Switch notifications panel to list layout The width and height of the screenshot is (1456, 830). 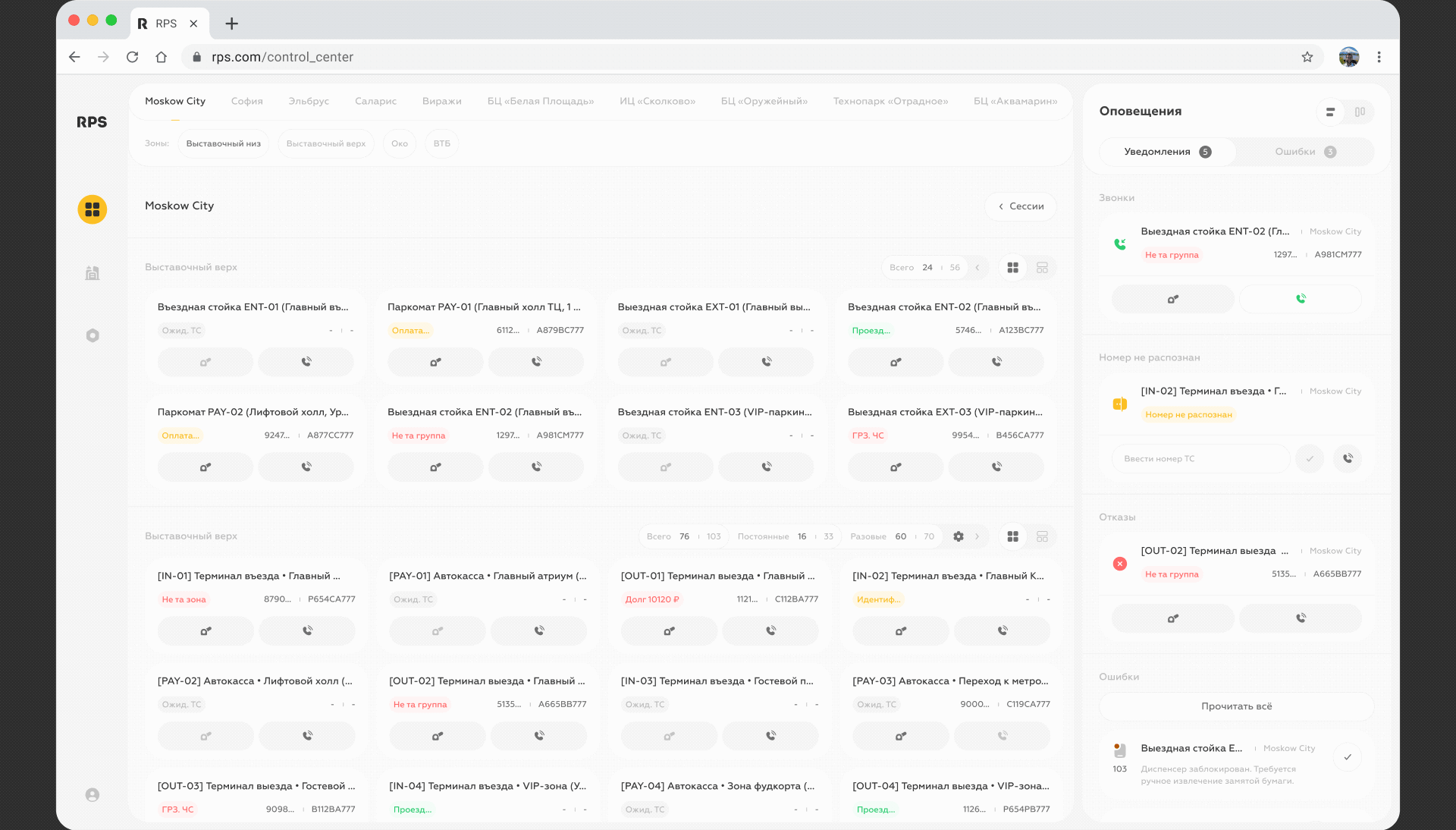pyautogui.click(x=1330, y=112)
